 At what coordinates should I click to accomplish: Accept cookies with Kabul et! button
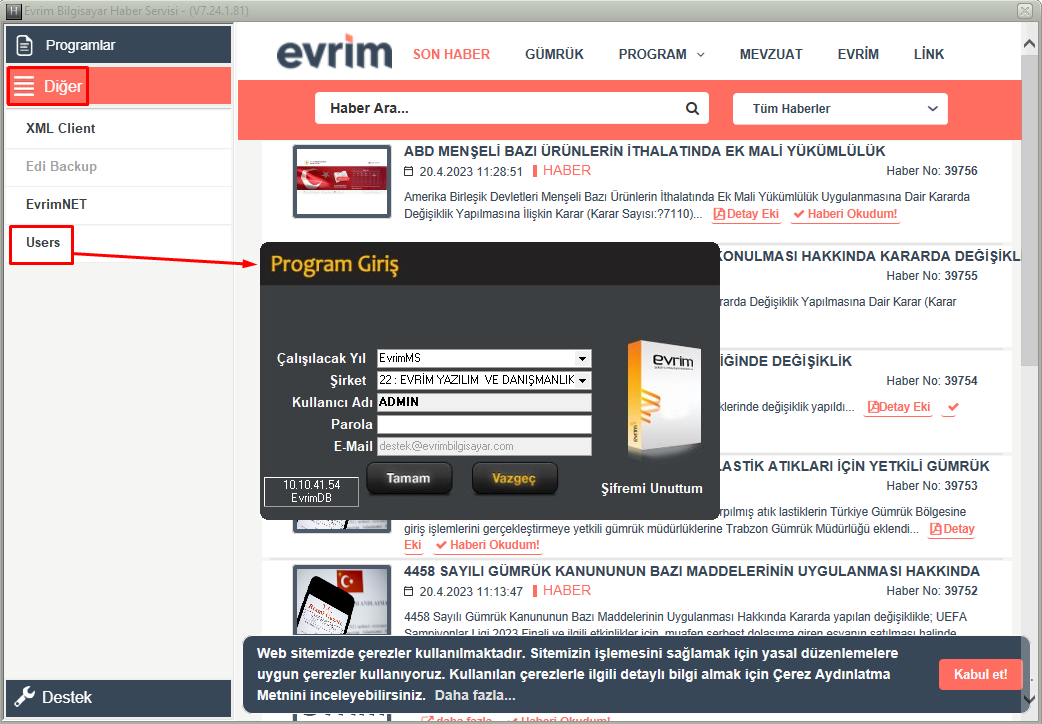[x=980, y=675]
